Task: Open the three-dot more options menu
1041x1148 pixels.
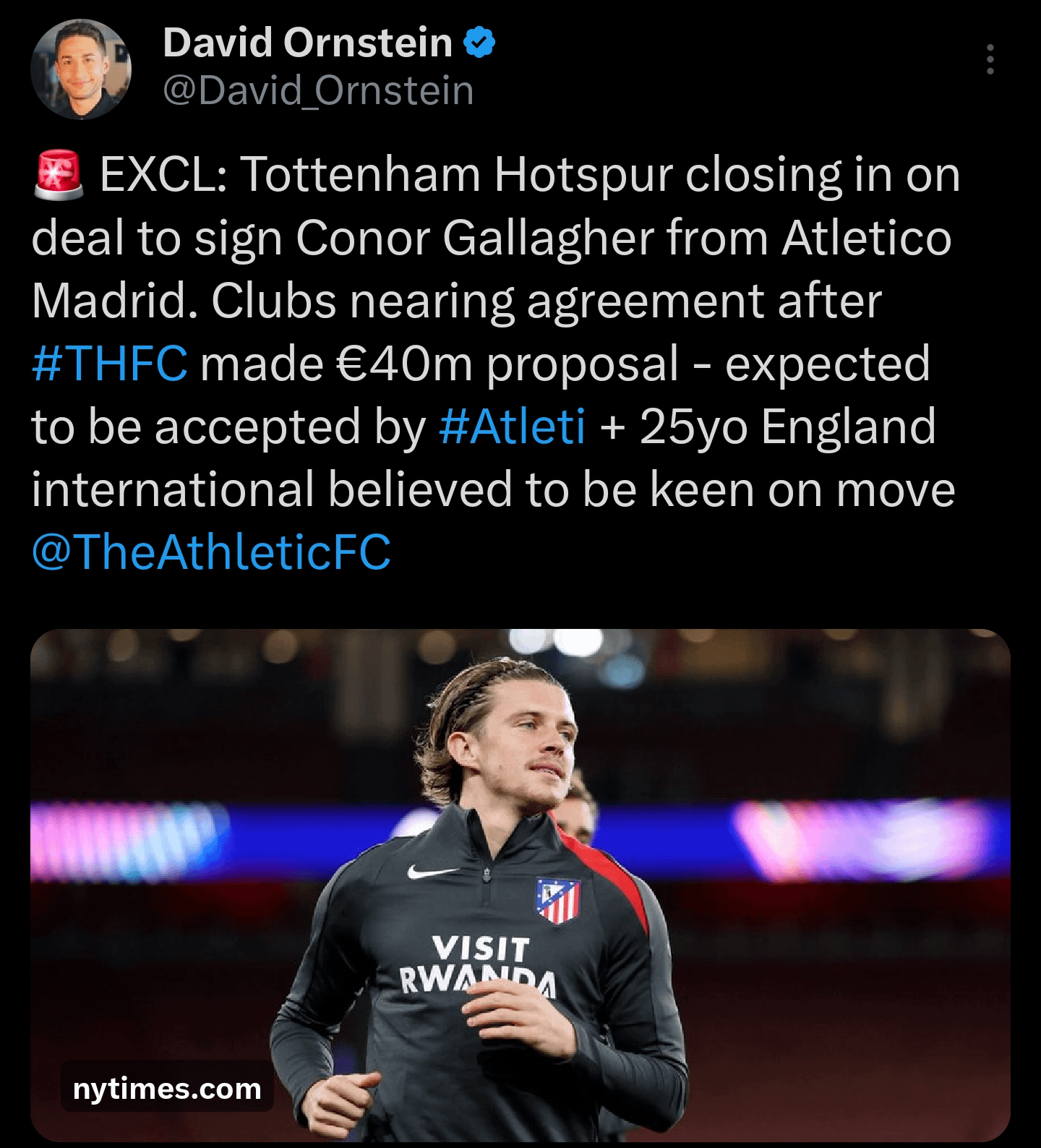Action: [990, 59]
